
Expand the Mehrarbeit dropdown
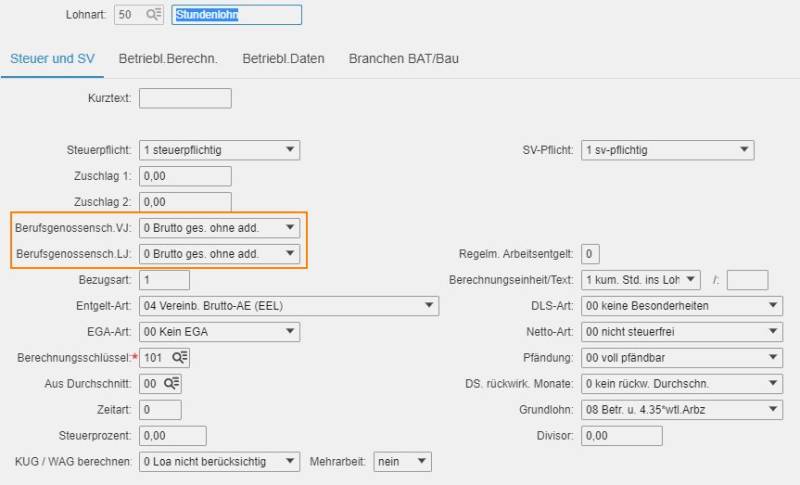point(403,462)
